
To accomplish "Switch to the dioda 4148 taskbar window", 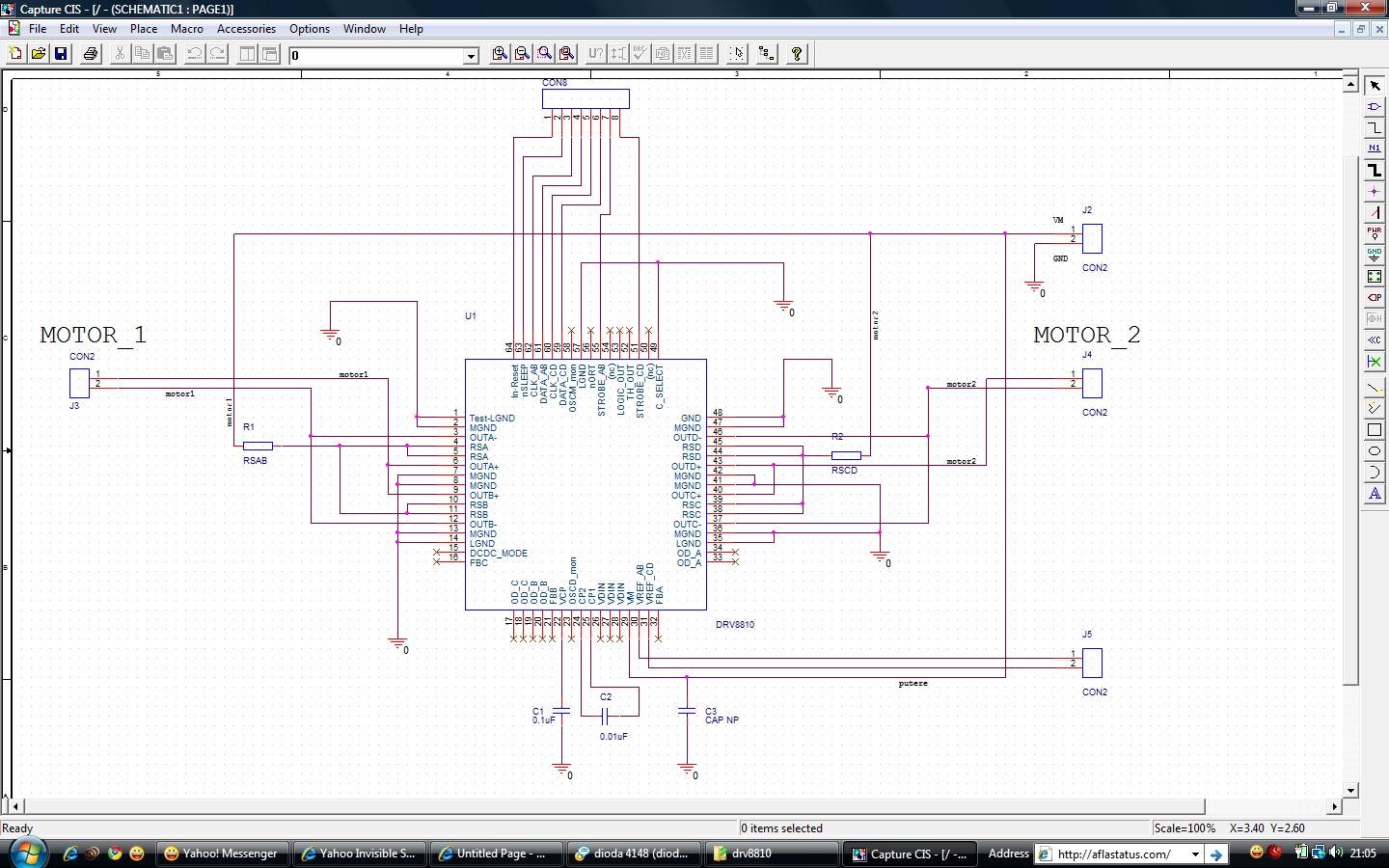I will [x=635, y=854].
